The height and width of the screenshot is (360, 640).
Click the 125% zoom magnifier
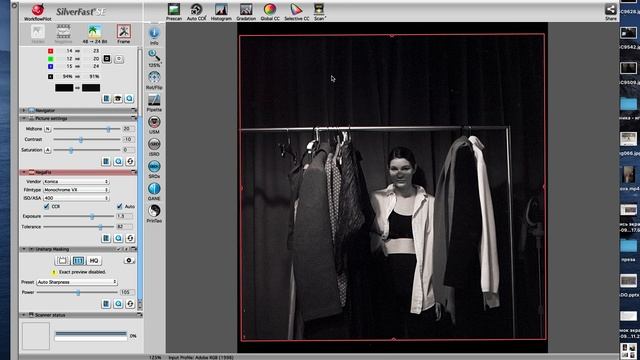click(x=154, y=58)
